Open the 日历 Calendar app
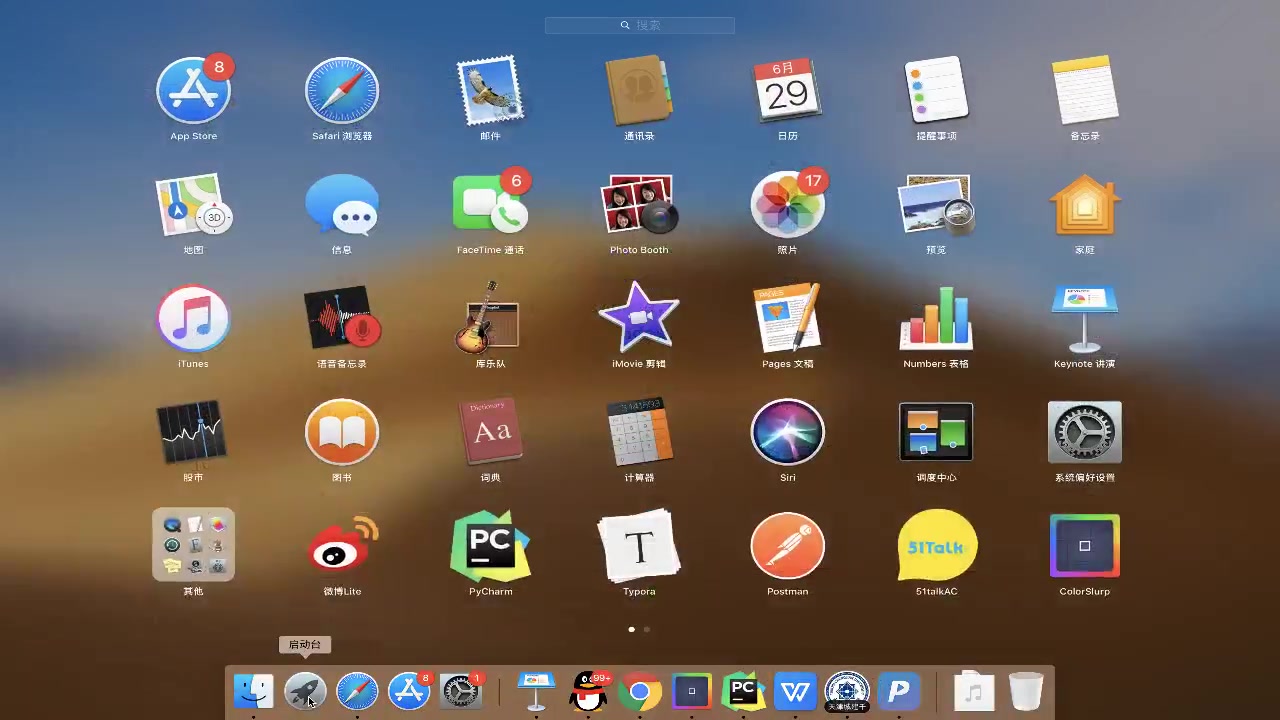The height and width of the screenshot is (720, 1280). pos(787,91)
